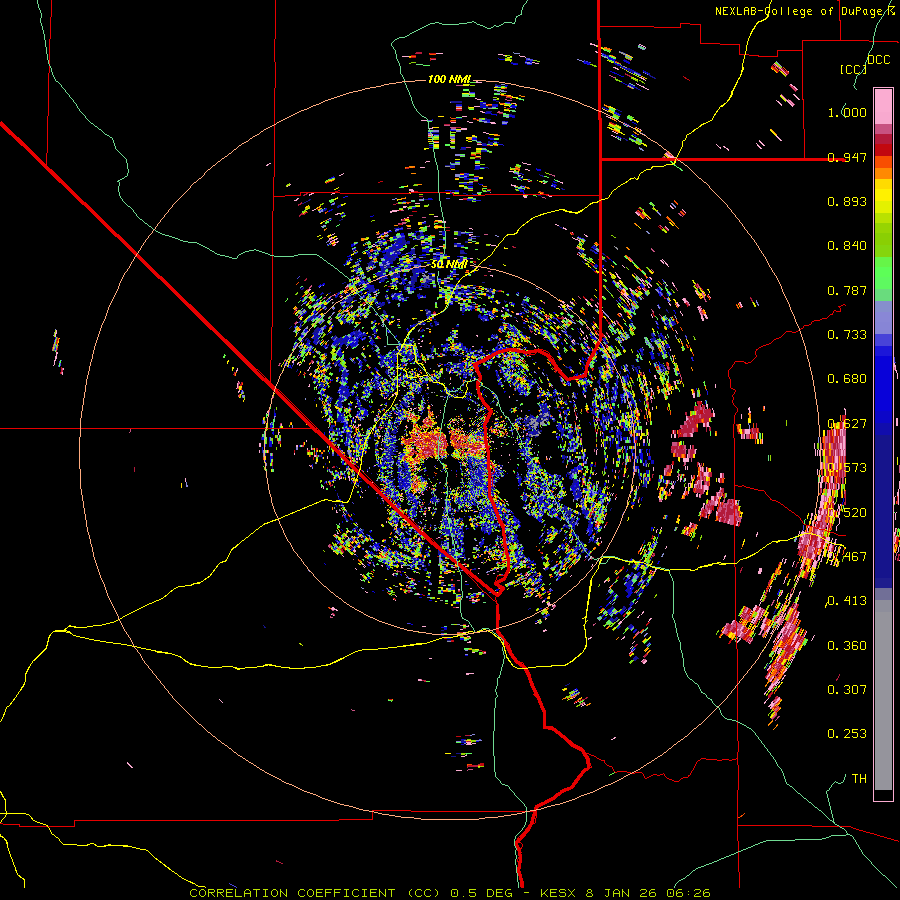Click the gray segment on the color scale
900x900 pixels.
(883, 695)
